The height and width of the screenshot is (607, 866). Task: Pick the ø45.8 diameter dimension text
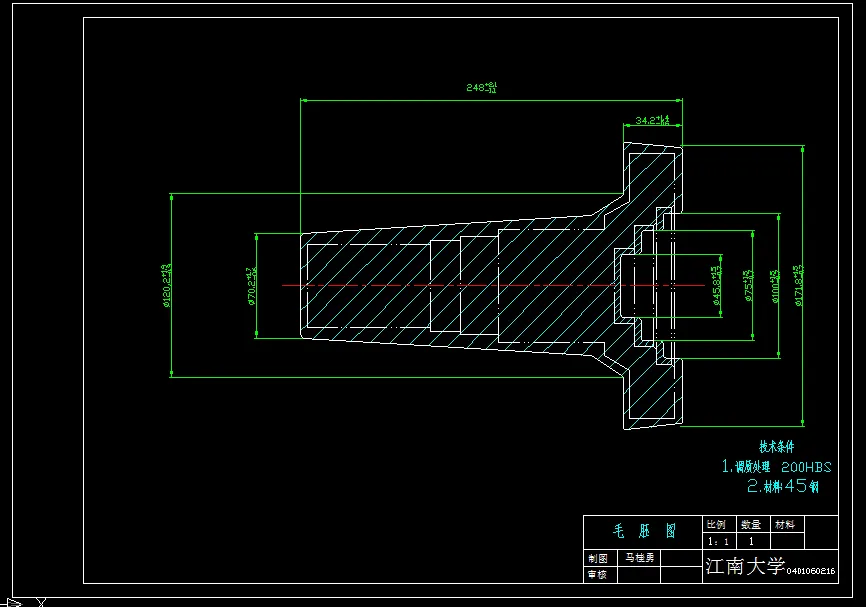(x=716, y=286)
